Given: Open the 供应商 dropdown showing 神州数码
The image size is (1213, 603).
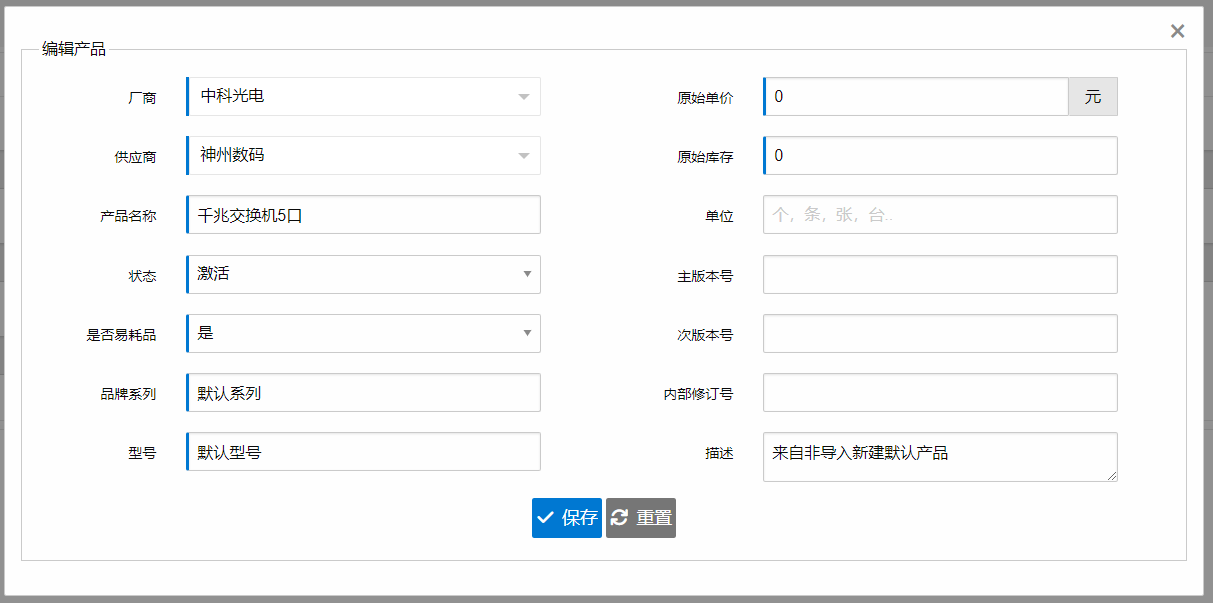Looking at the screenshot, I should [363, 155].
